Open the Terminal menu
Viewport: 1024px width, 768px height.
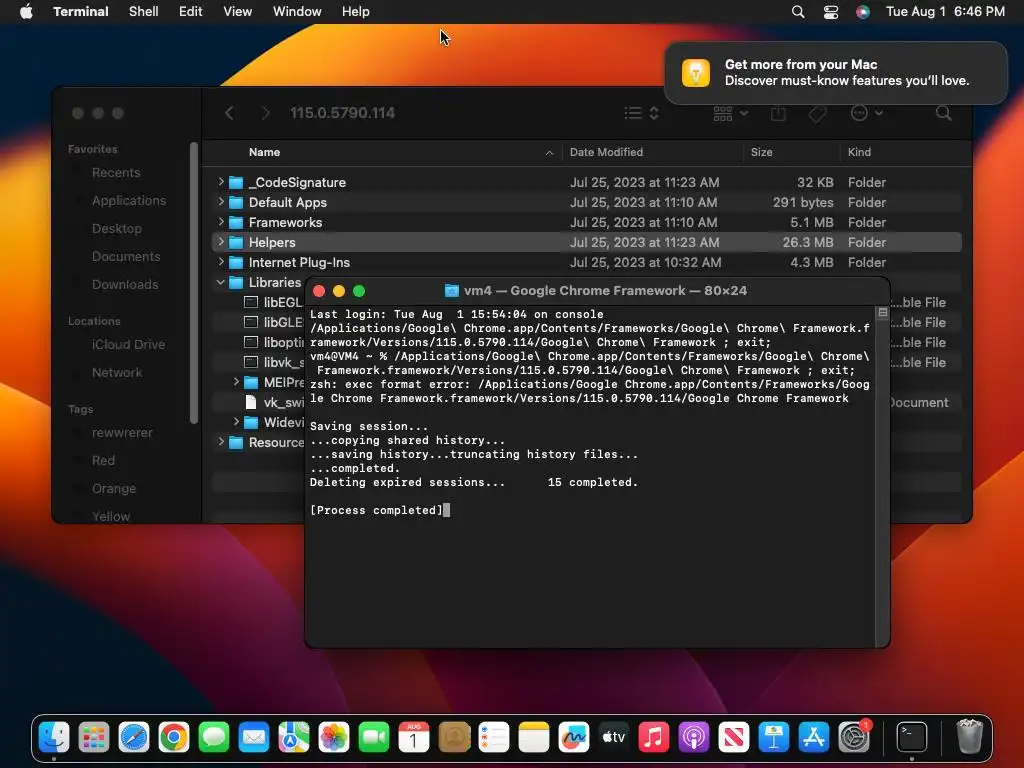(81, 12)
